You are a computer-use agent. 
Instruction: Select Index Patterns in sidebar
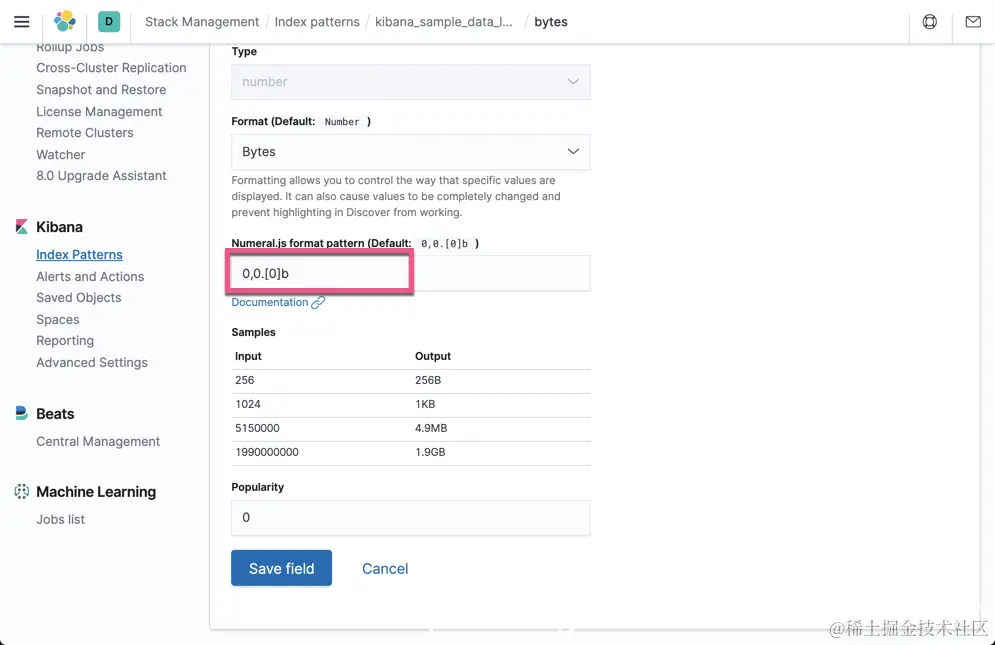[79, 255]
